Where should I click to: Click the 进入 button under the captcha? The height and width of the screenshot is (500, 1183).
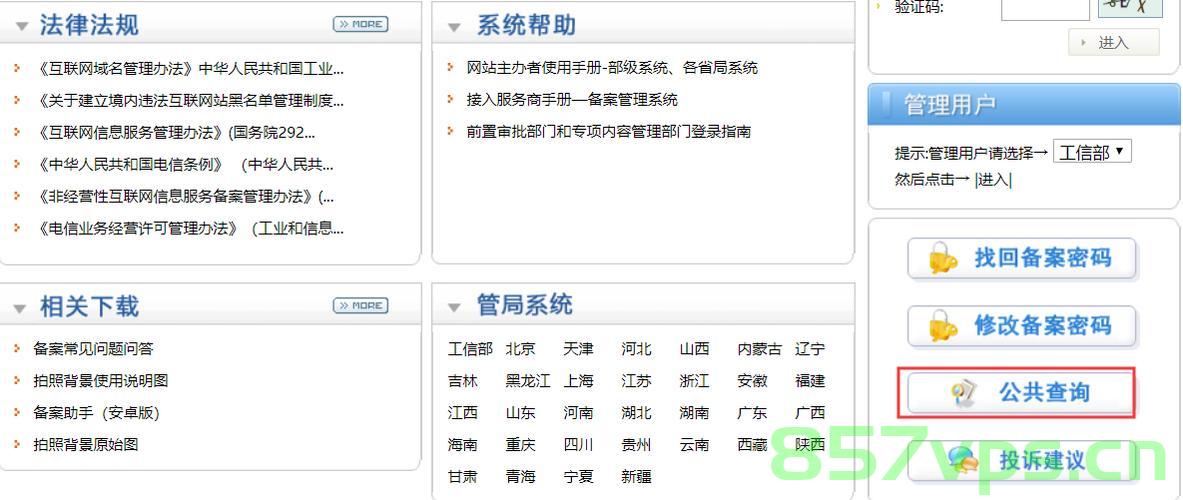[1114, 42]
